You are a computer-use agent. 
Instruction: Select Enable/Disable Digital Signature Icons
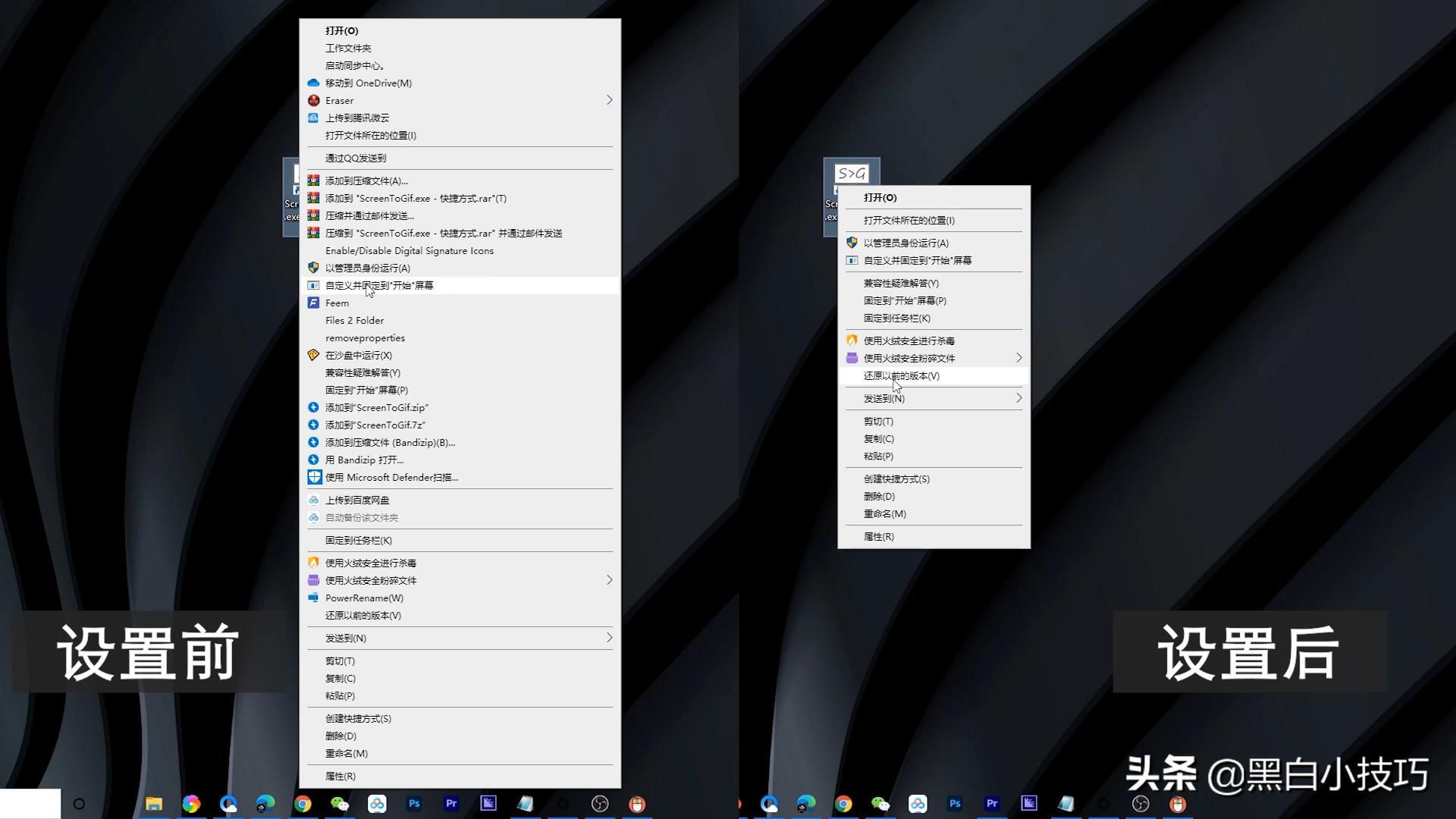tap(409, 250)
